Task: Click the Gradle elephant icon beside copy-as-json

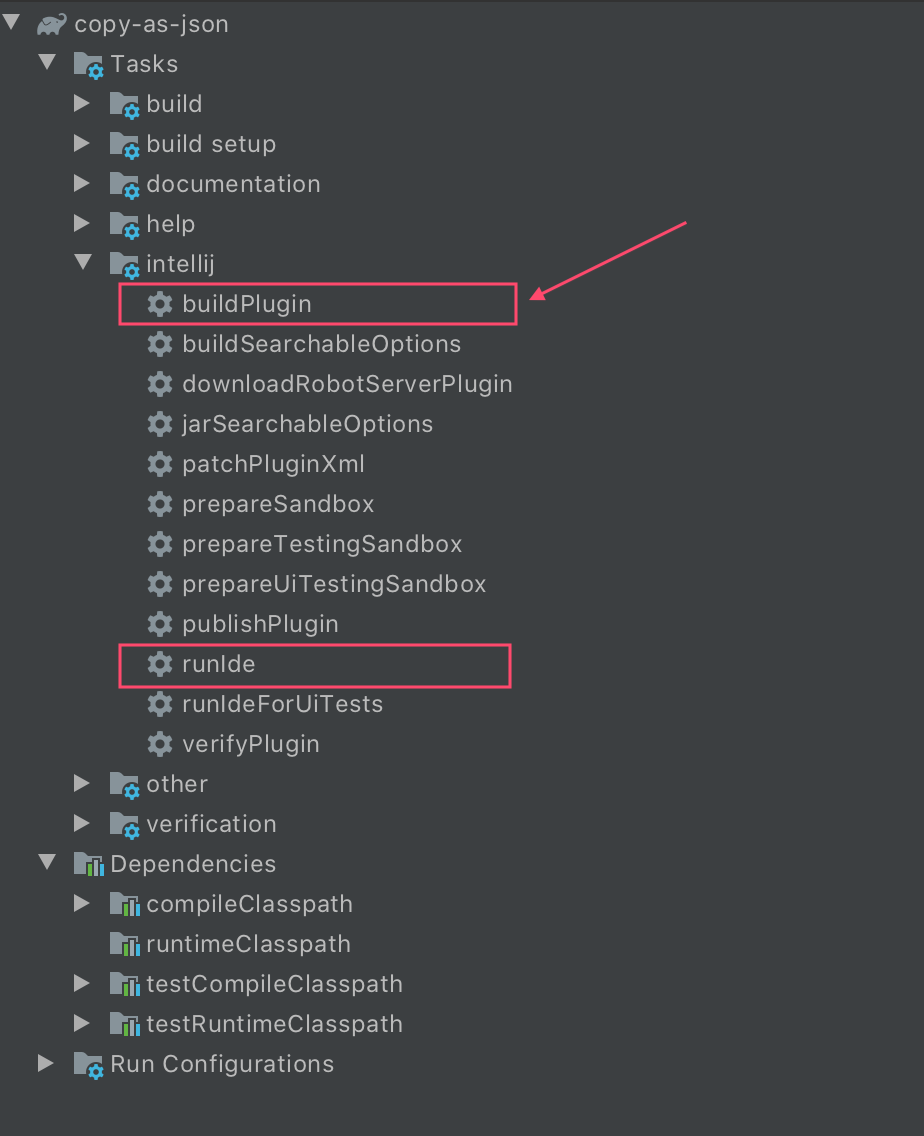Action: [52, 24]
